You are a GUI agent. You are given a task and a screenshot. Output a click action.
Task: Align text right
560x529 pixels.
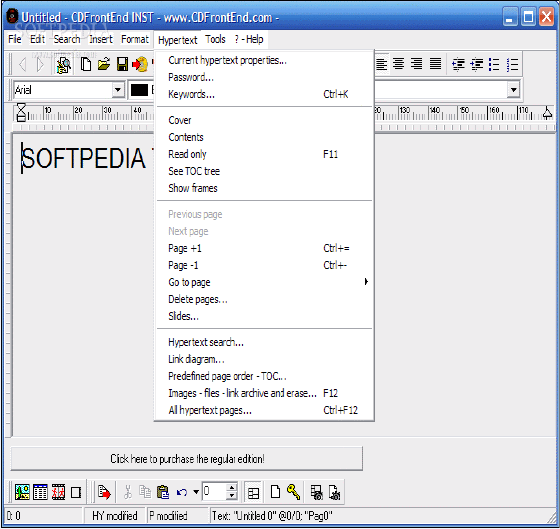point(416,64)
